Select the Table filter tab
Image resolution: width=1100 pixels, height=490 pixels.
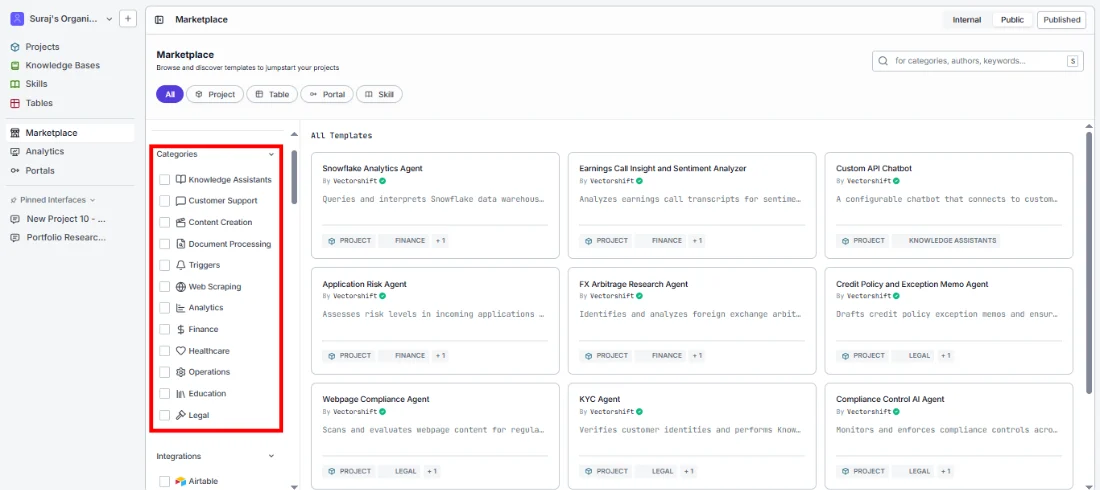pos(272,94)
